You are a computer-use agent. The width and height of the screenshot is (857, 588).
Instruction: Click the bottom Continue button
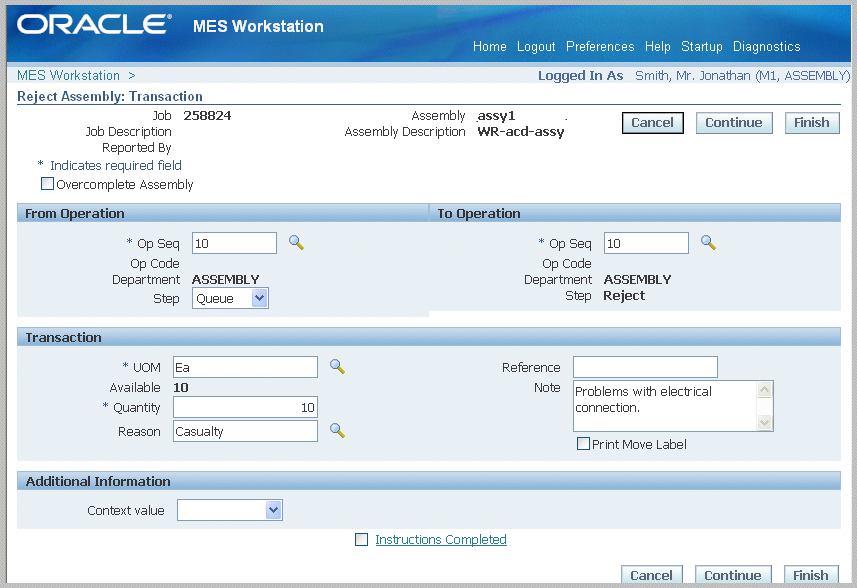(733, 575)
